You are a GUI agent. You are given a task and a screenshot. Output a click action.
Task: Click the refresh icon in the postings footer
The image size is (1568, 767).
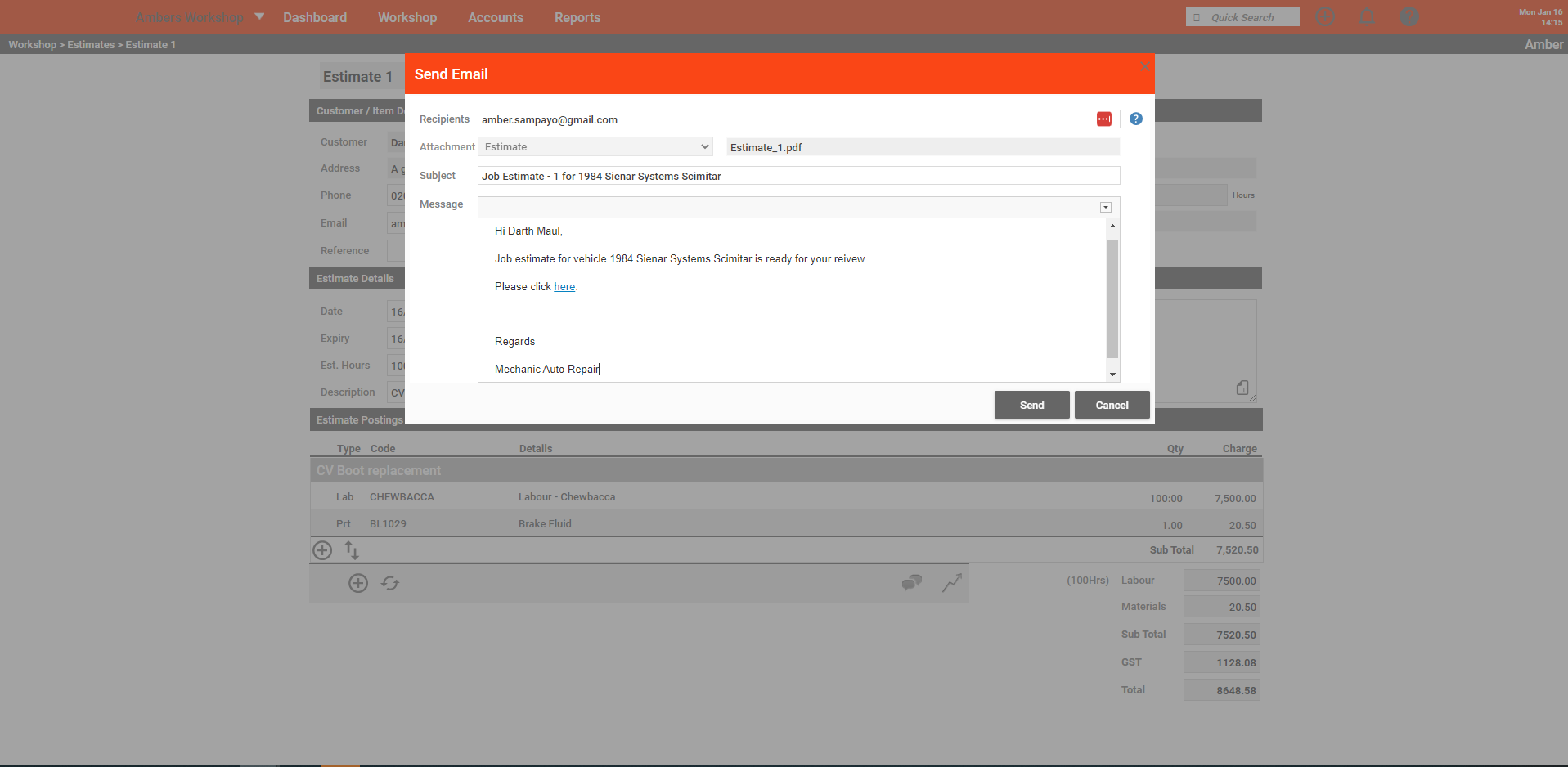[x=389, y=583]
